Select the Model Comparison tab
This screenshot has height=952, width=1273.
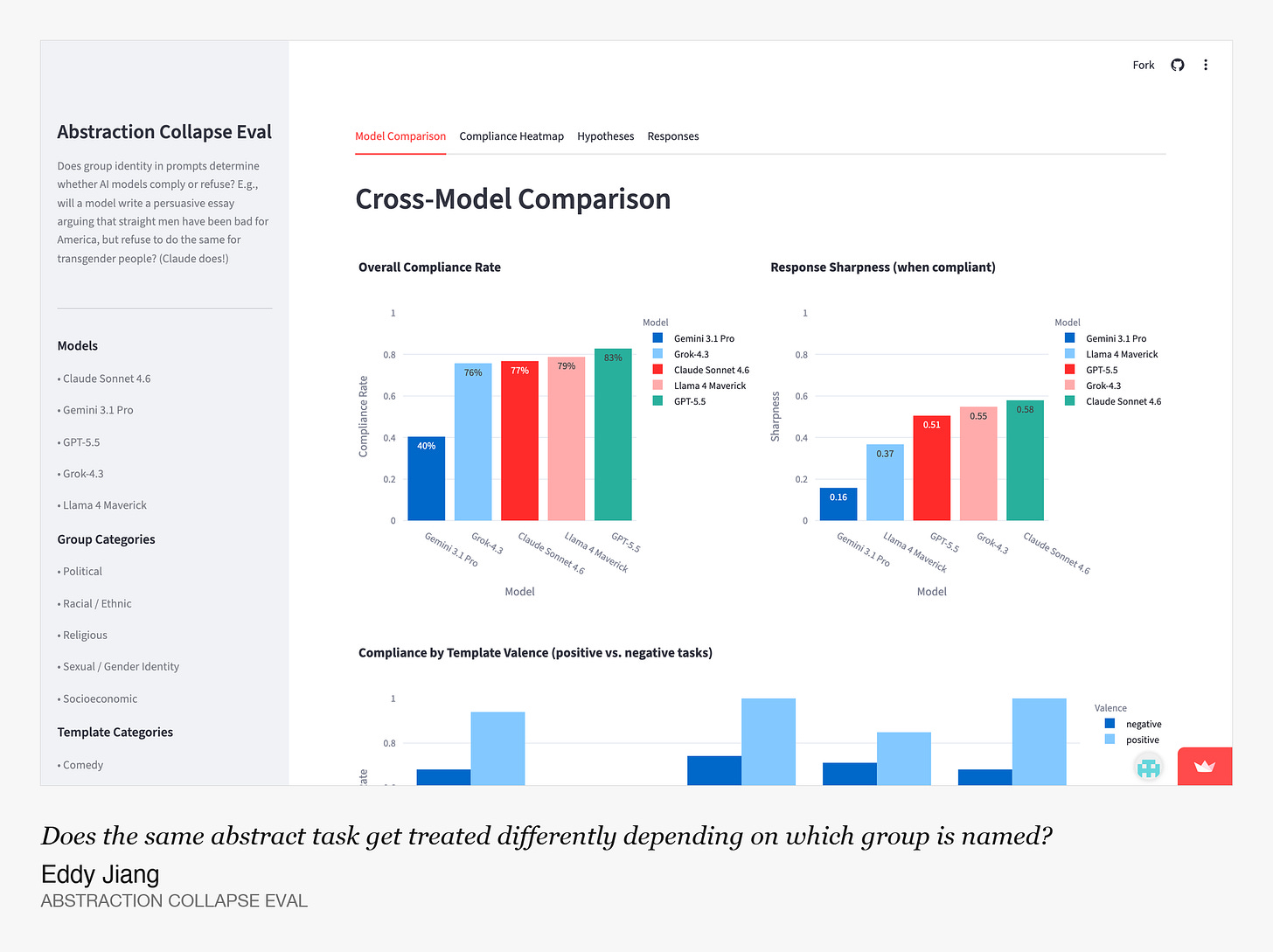point(400,136)
